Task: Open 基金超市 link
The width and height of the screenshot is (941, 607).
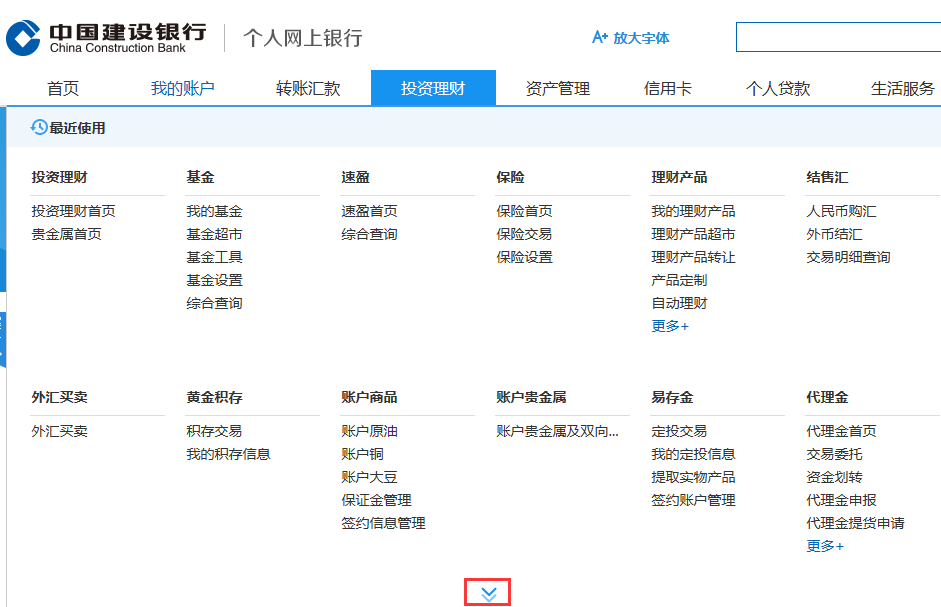Action: (214, 234)
